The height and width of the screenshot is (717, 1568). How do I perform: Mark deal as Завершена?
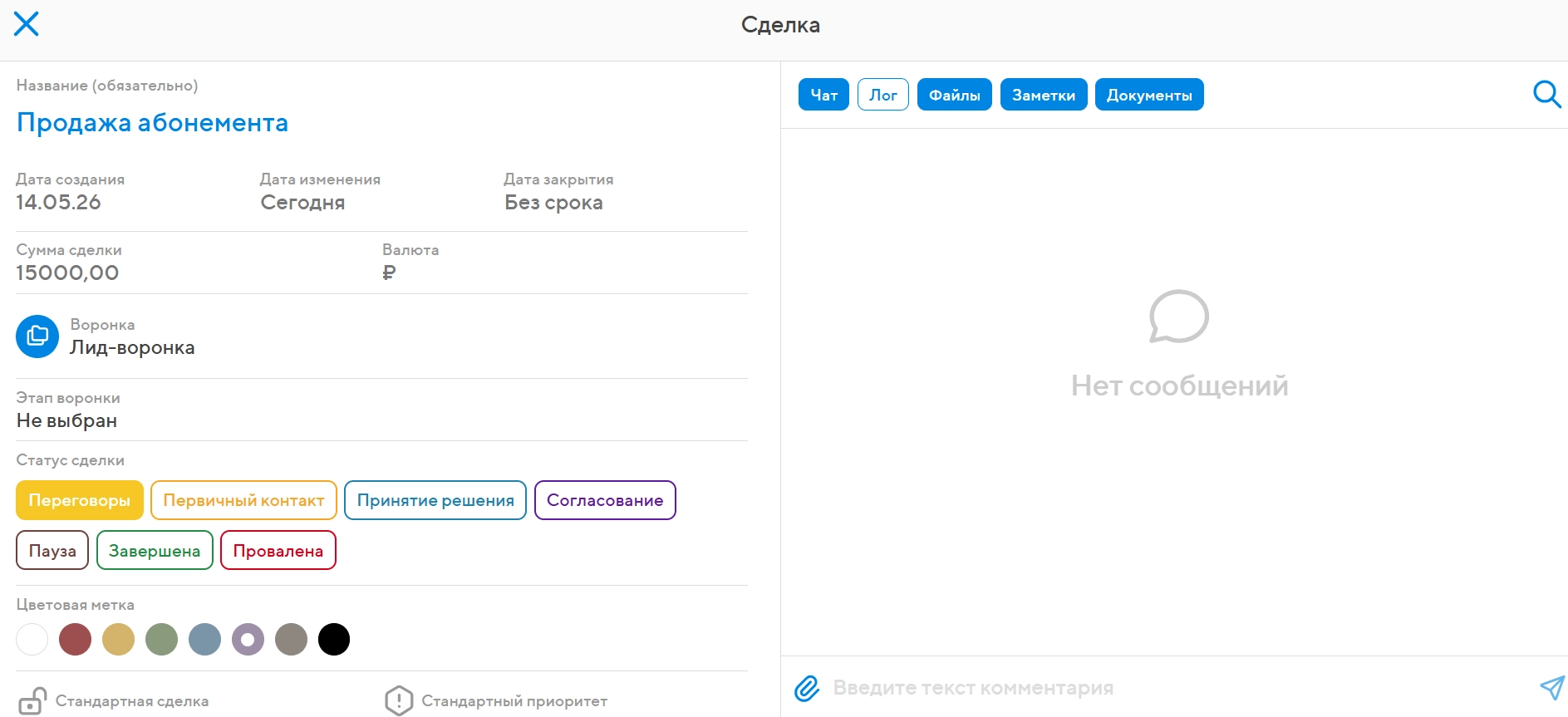point(155,550)
